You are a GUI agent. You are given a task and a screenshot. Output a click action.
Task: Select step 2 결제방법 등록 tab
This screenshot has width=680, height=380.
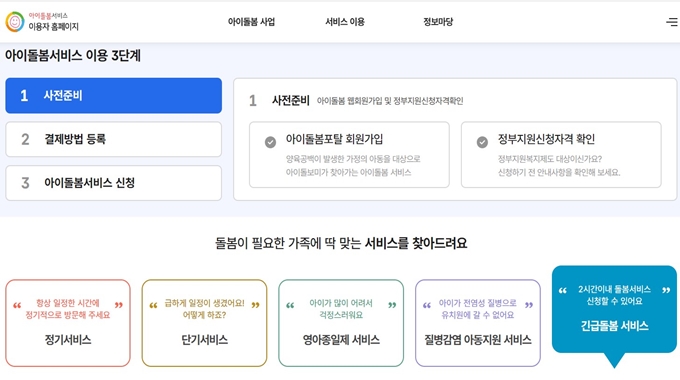click(x=114, y=139)
